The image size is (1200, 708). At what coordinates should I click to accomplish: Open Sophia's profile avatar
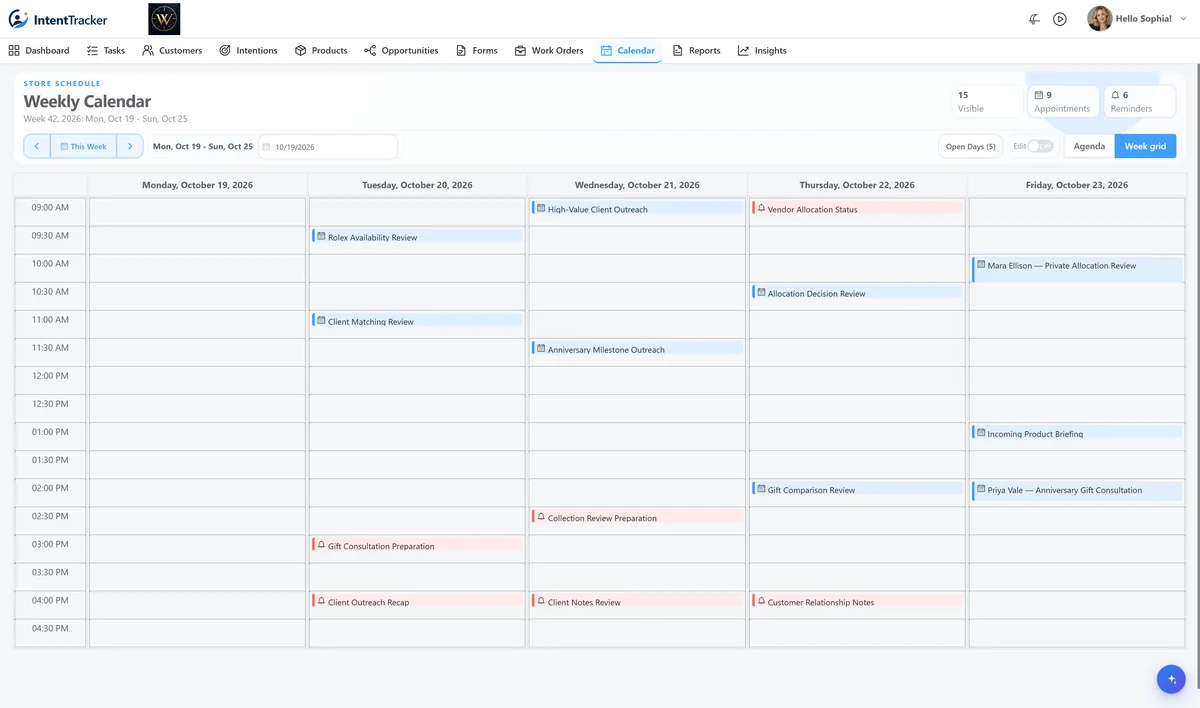pyautogui.click(x=1099, y=19)
